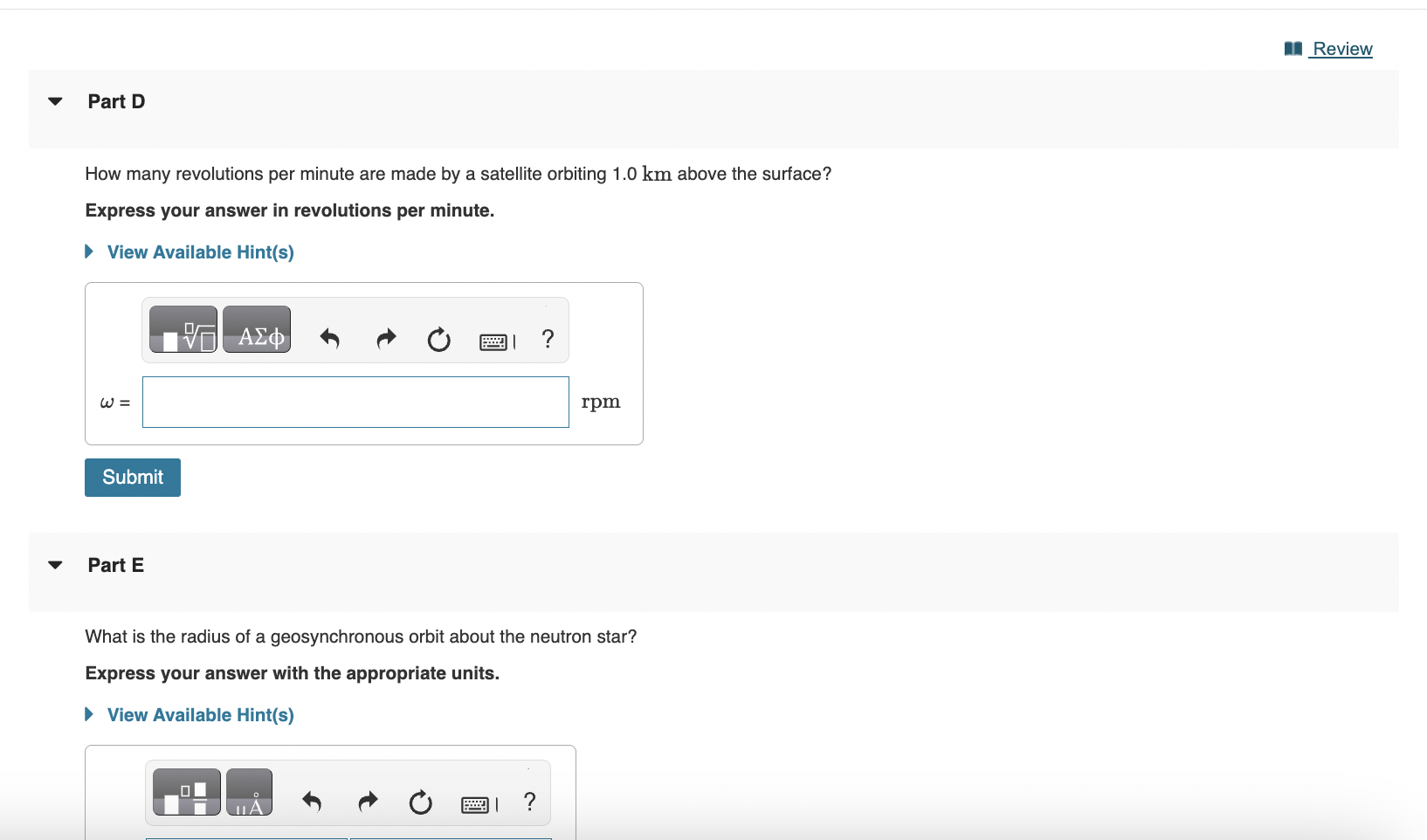Expand View Available Hint(s) for Part E
The width and height of the screenshot is (1427, 840).
[x=190, y=715]
